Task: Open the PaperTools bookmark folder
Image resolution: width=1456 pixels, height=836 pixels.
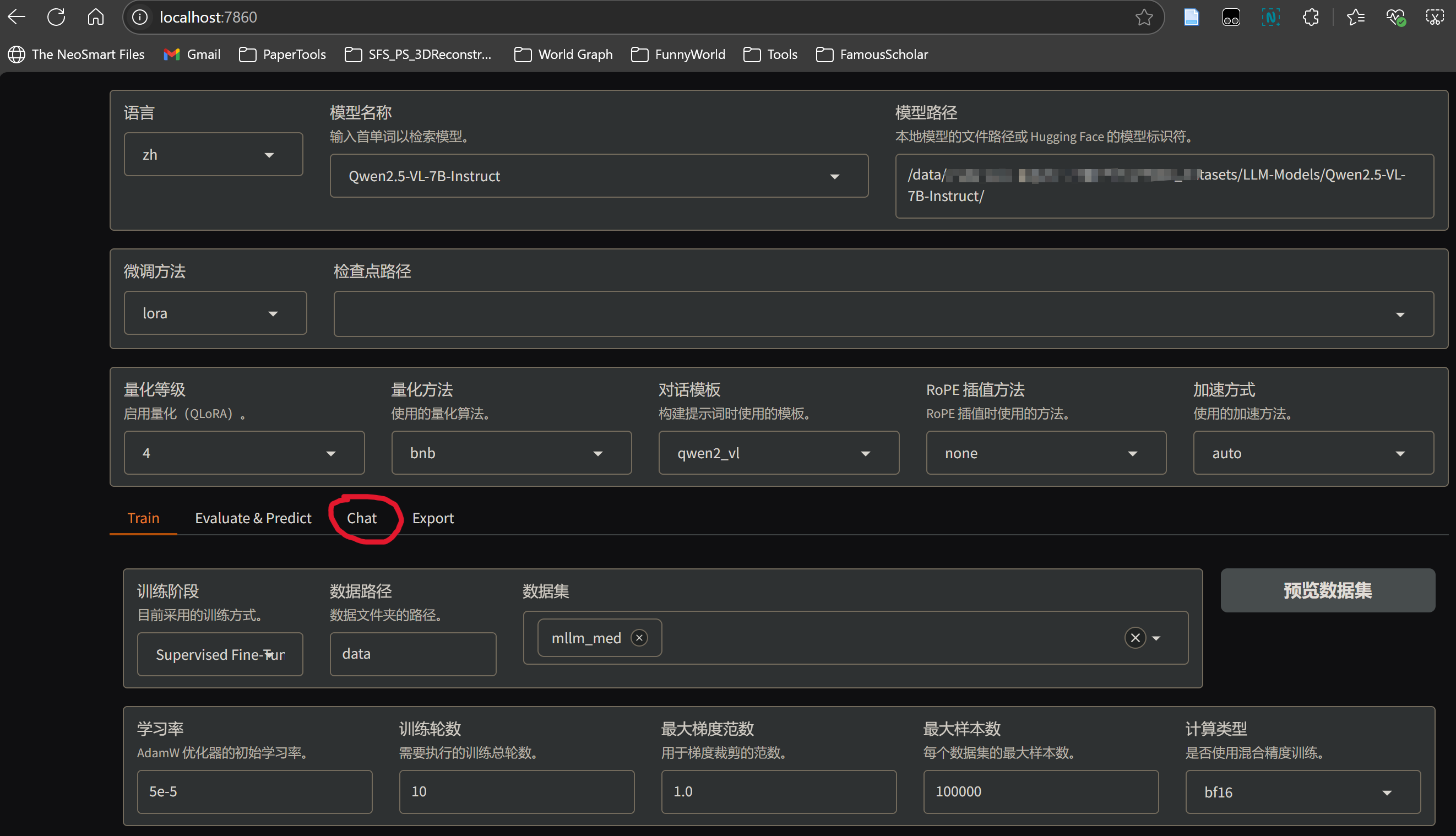Action: point(282,55)
